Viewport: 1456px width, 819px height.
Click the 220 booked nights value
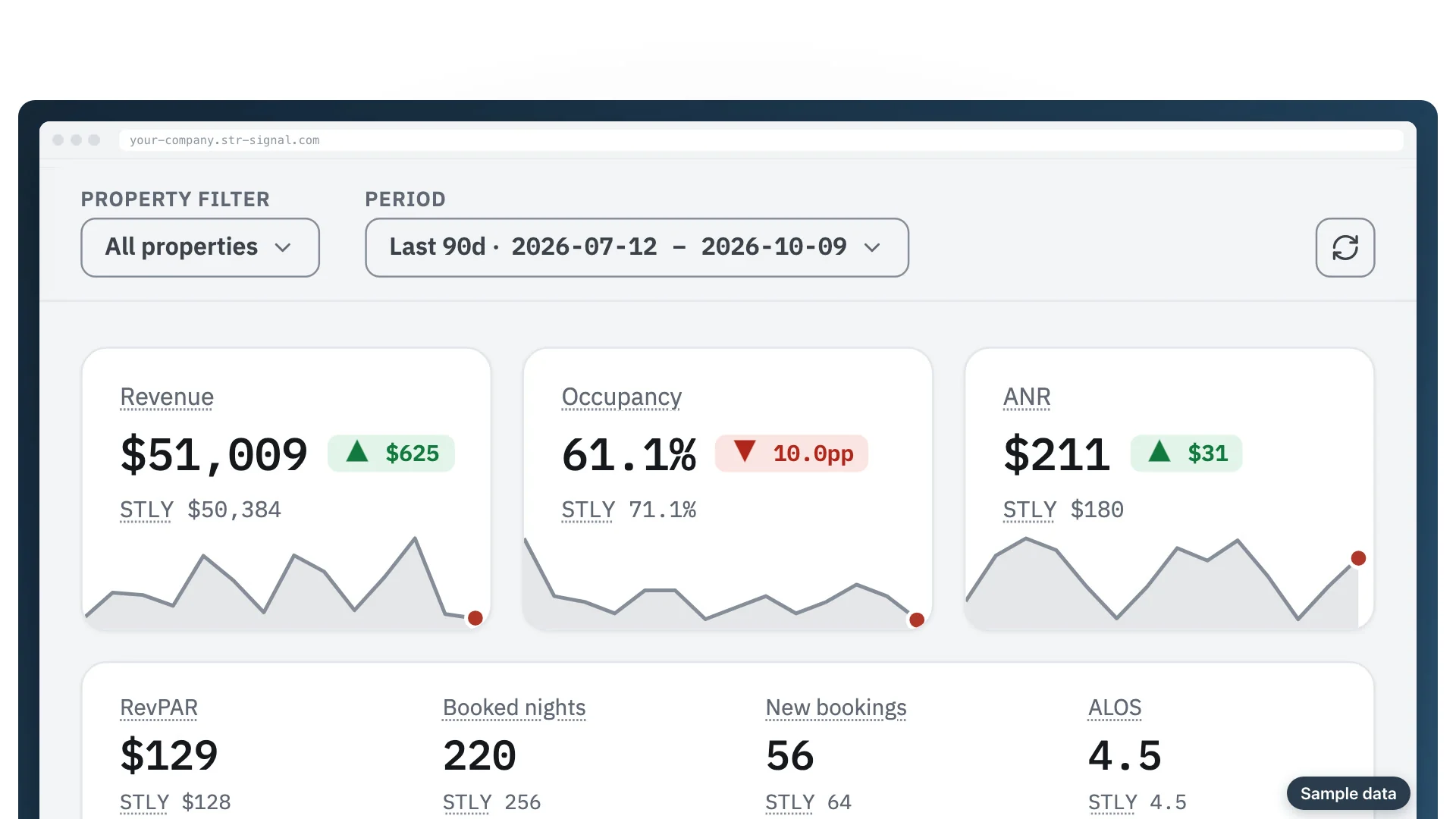coord(479,755)
